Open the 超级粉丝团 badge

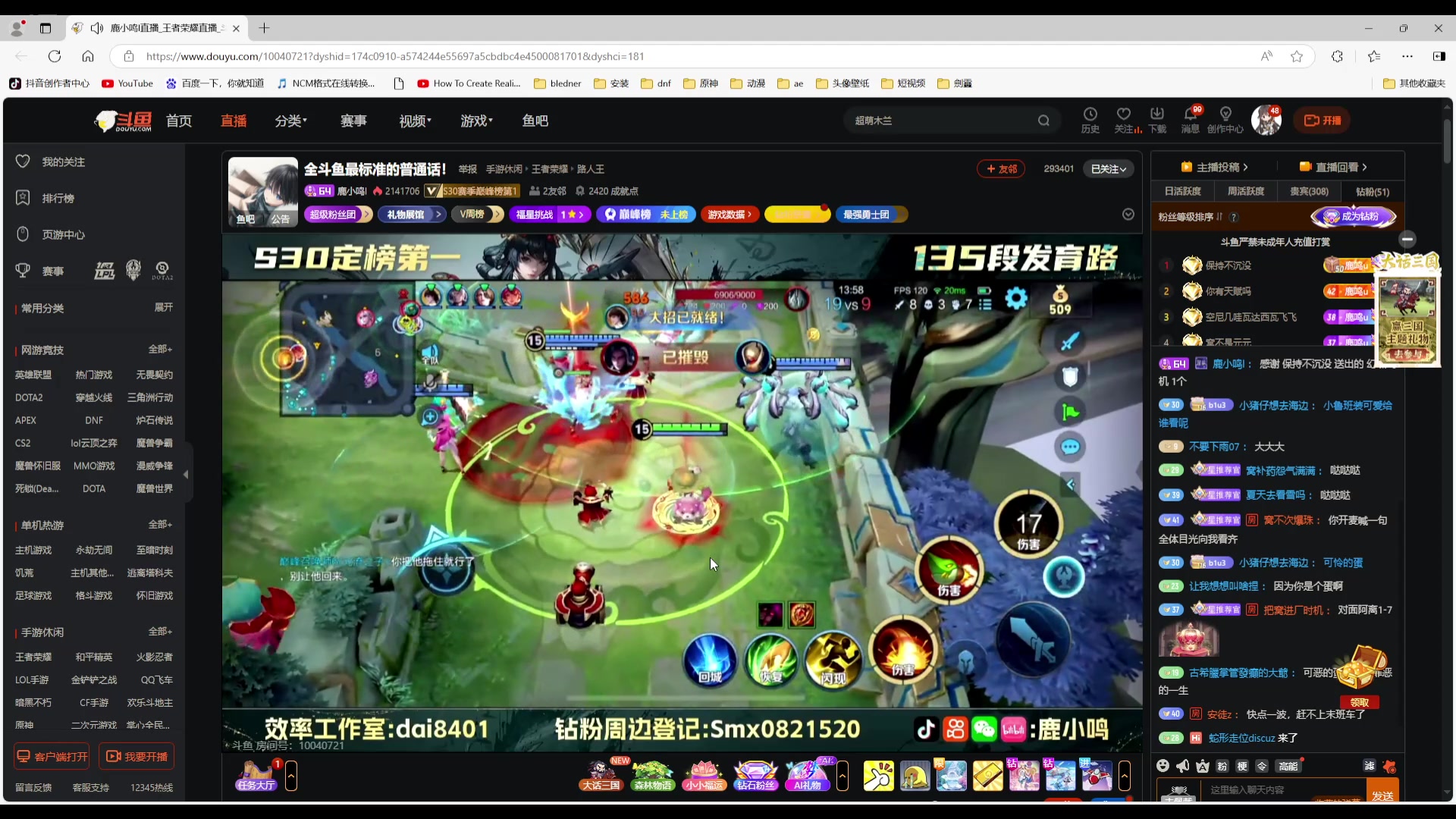coord(338,215)
